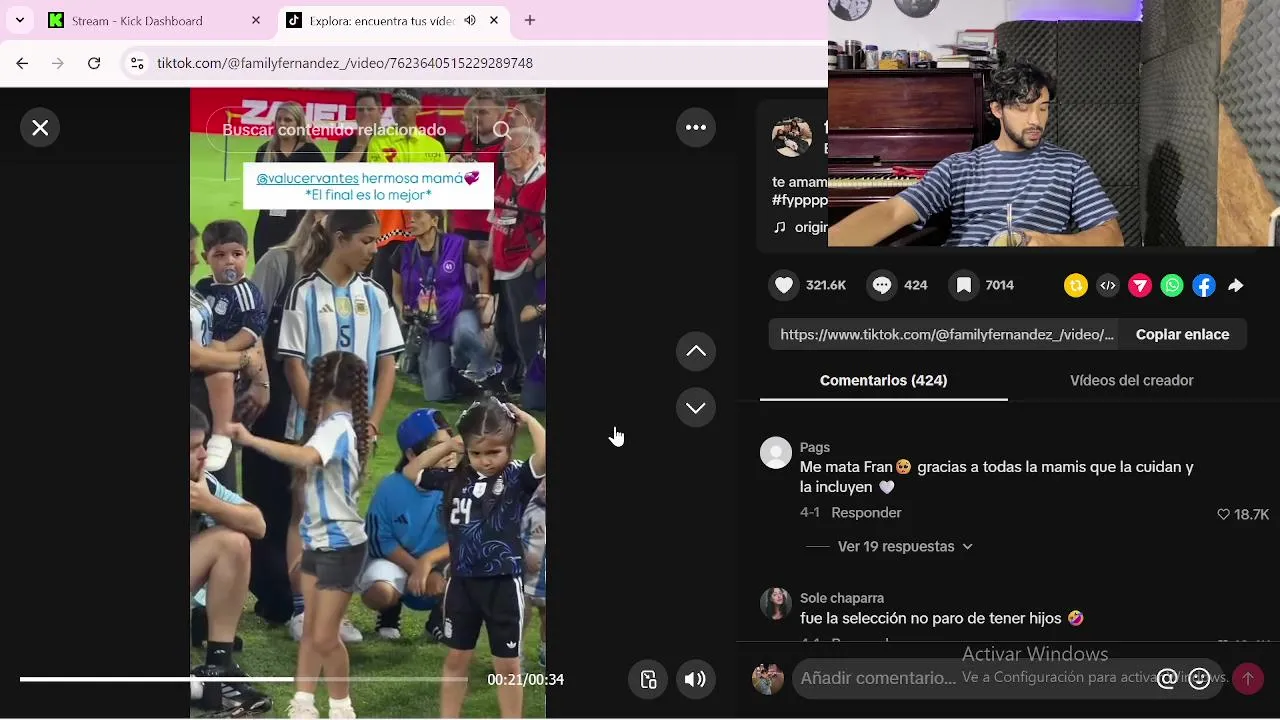Toggle video mute speaker button

pyautogui.click(x=695, y=680)
